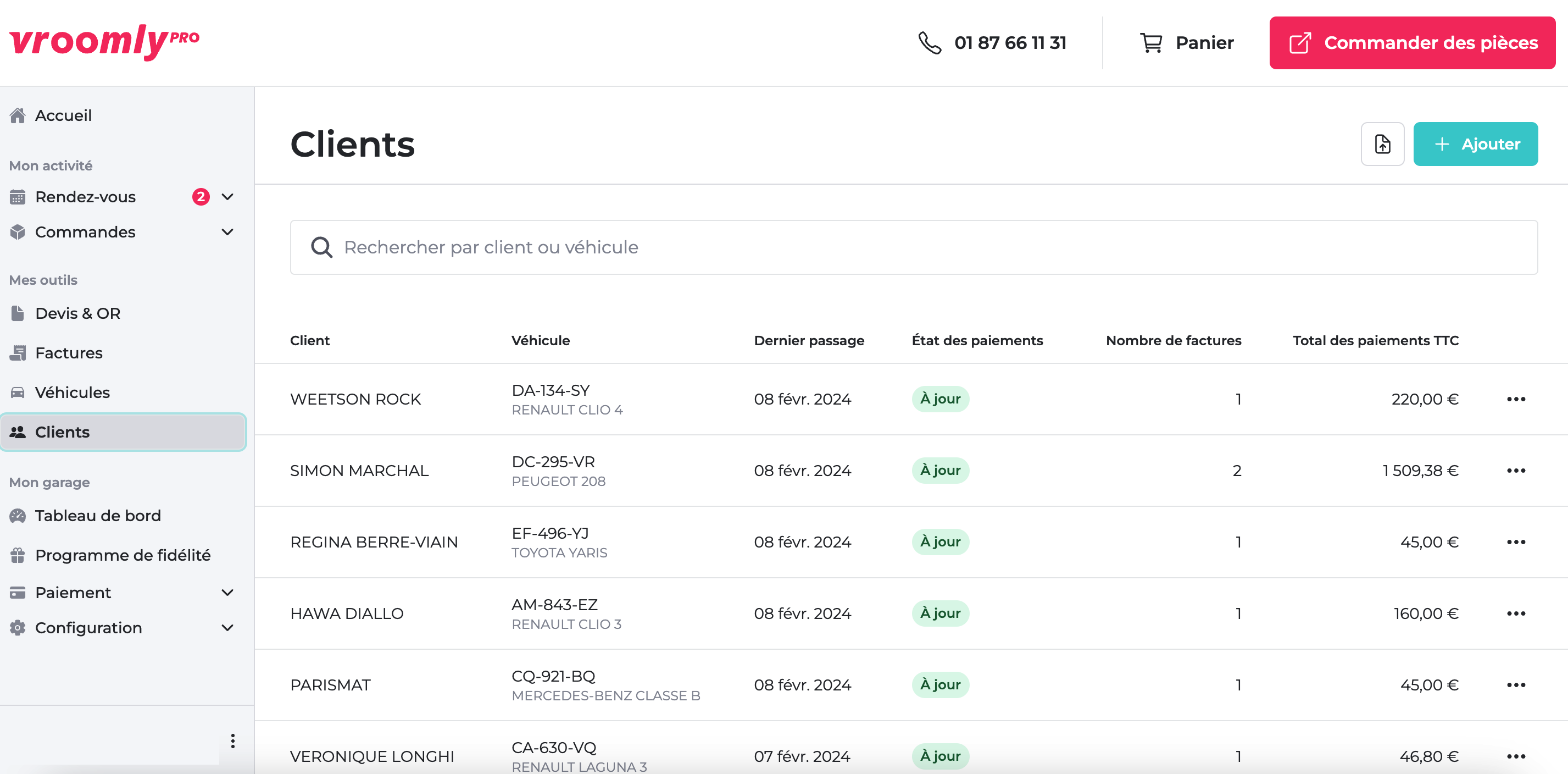Screen dimensions: 1568x774
Task: Click vehicle plate DC-295-VR
Action: 553,462
